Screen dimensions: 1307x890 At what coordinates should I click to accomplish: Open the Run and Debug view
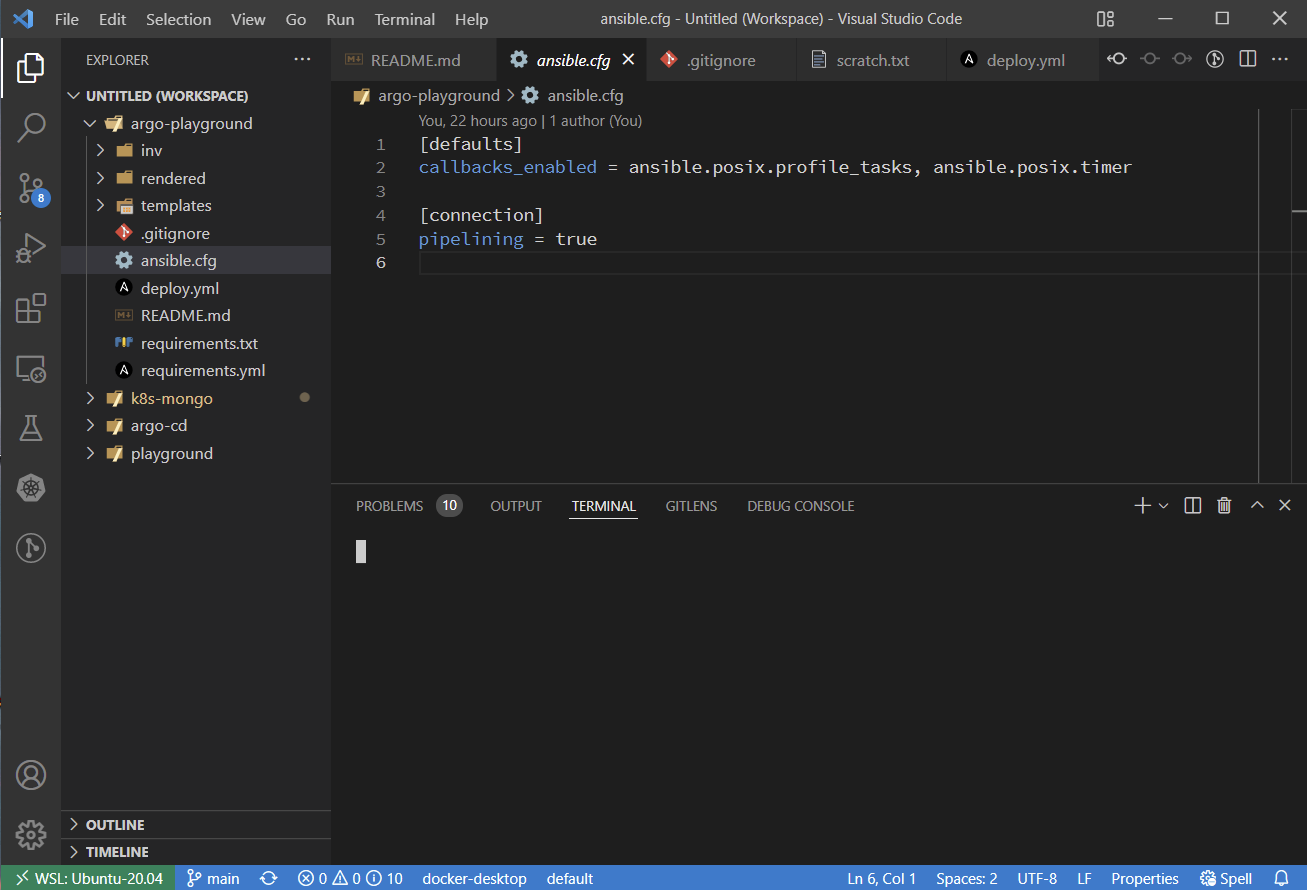[x=31, y=248]
